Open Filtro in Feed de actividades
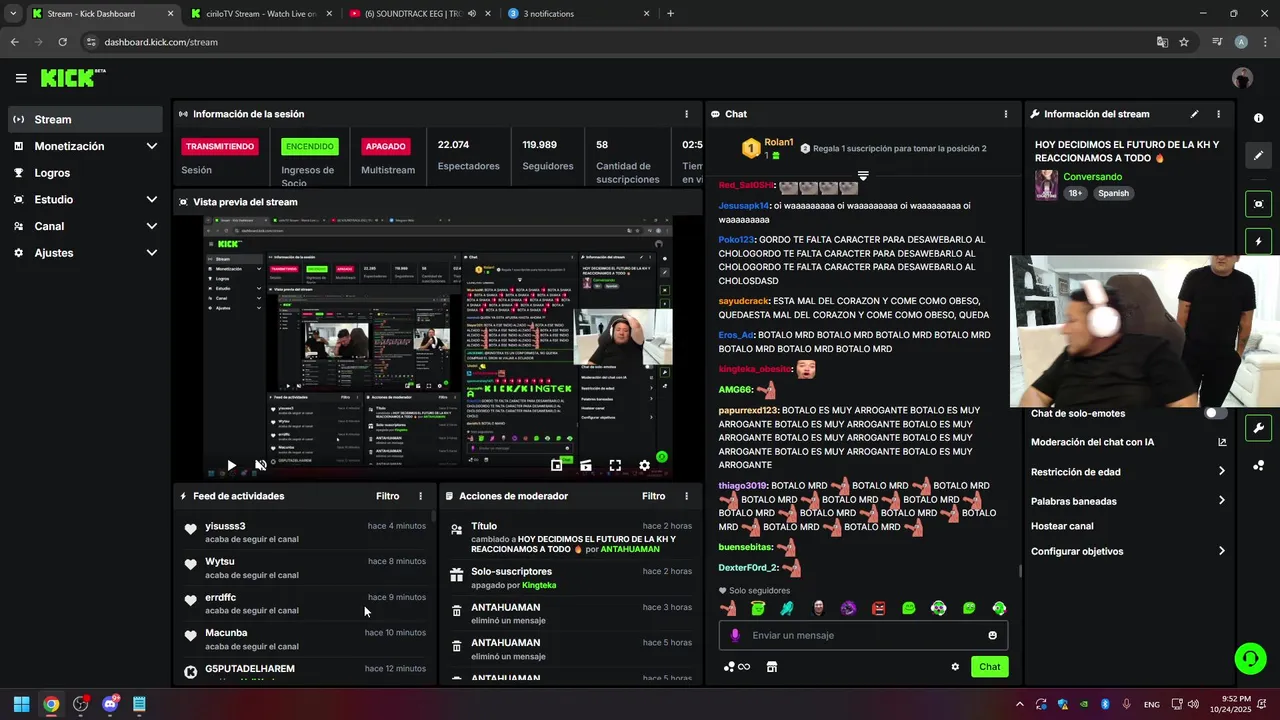Image resolution: width=1280 pixels, height=720 pixels. pos(388,496)
